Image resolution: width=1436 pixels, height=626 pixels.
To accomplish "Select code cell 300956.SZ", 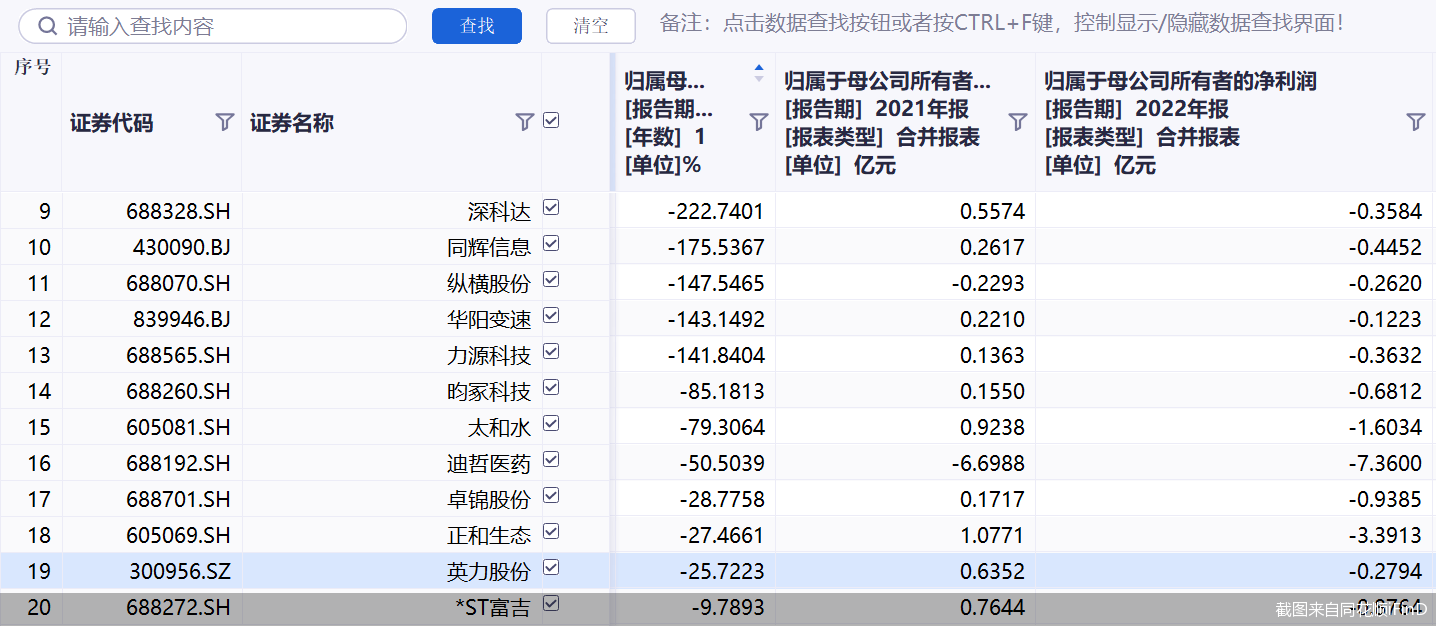I will 180,571.
